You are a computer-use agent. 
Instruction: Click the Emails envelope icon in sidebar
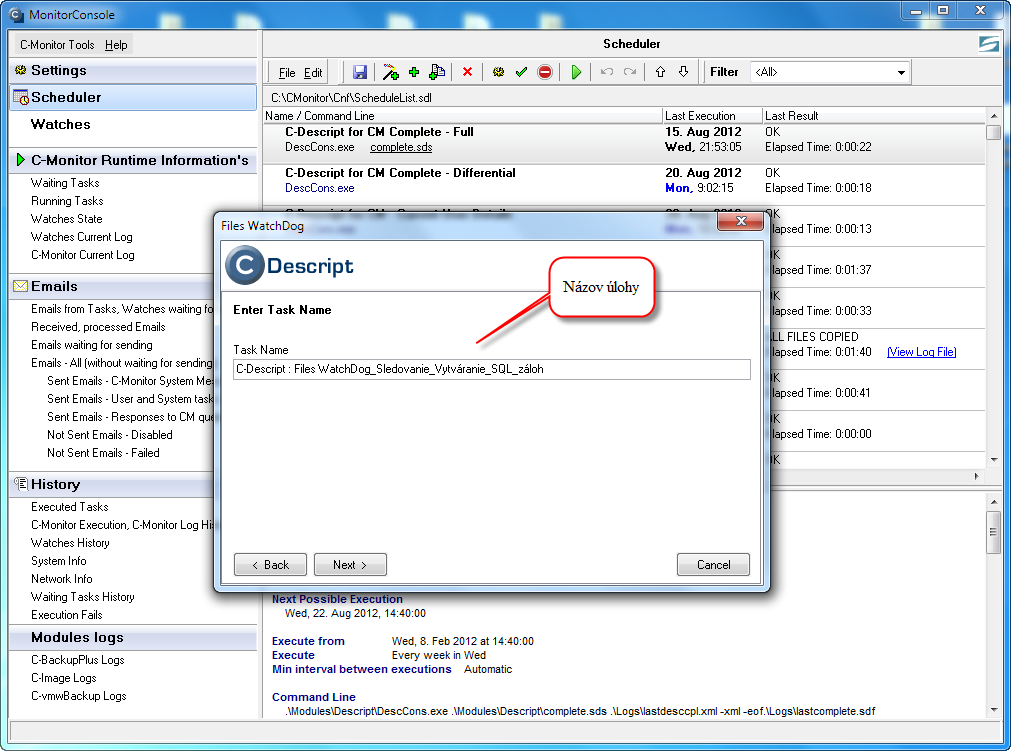(x=21, y=286)
